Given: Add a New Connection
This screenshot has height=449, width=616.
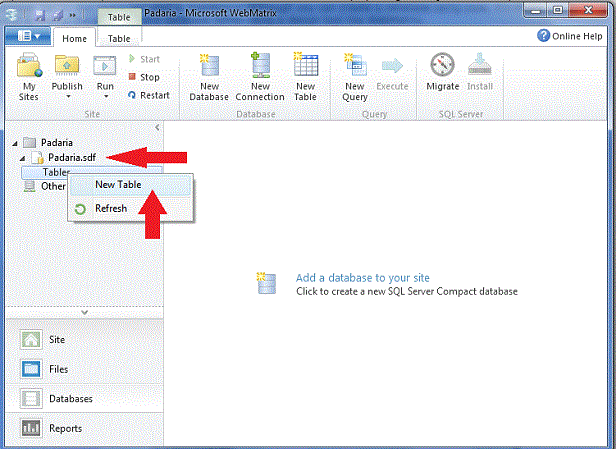Looking at the screenshot, I should (260, 77).
